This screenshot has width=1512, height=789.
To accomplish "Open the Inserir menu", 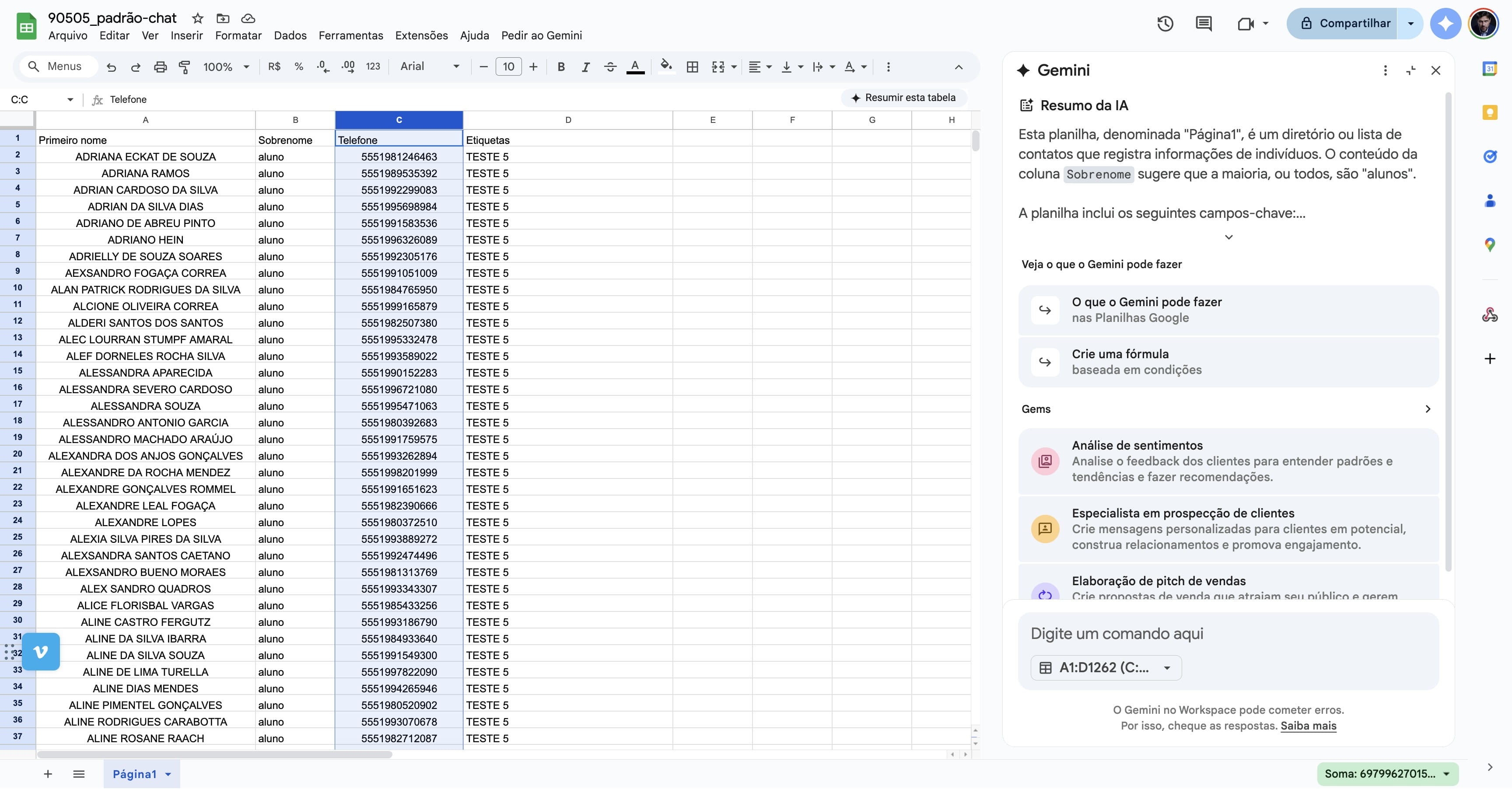I will click(187, 35).
